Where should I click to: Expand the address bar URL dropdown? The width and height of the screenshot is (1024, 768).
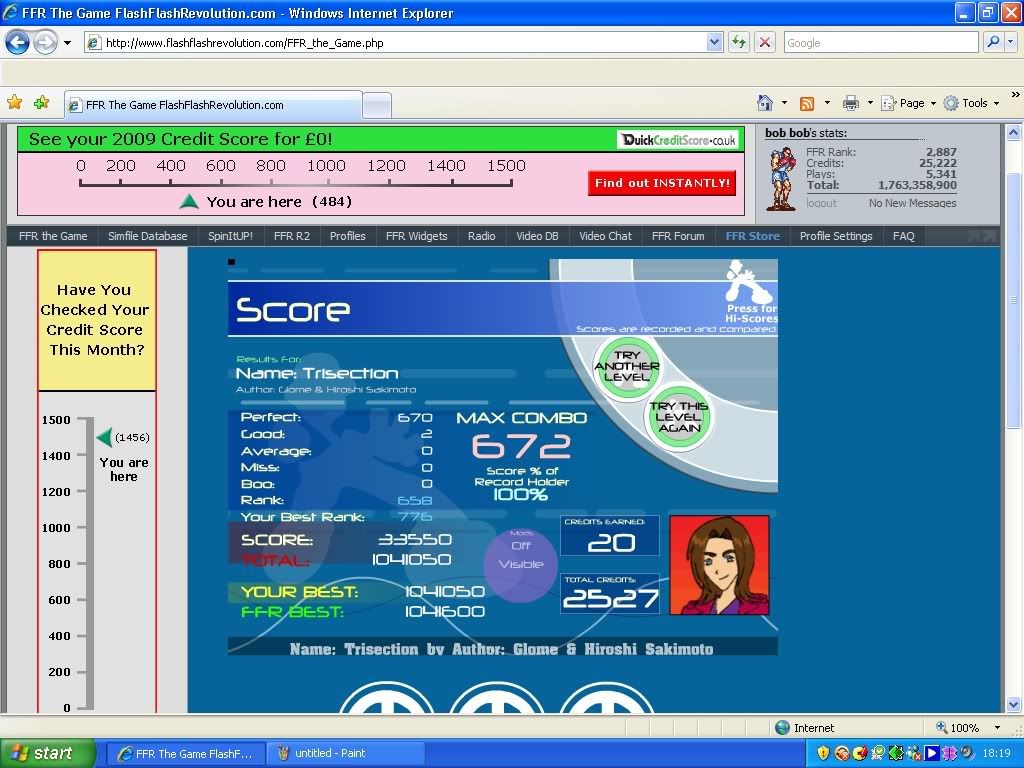714,42
